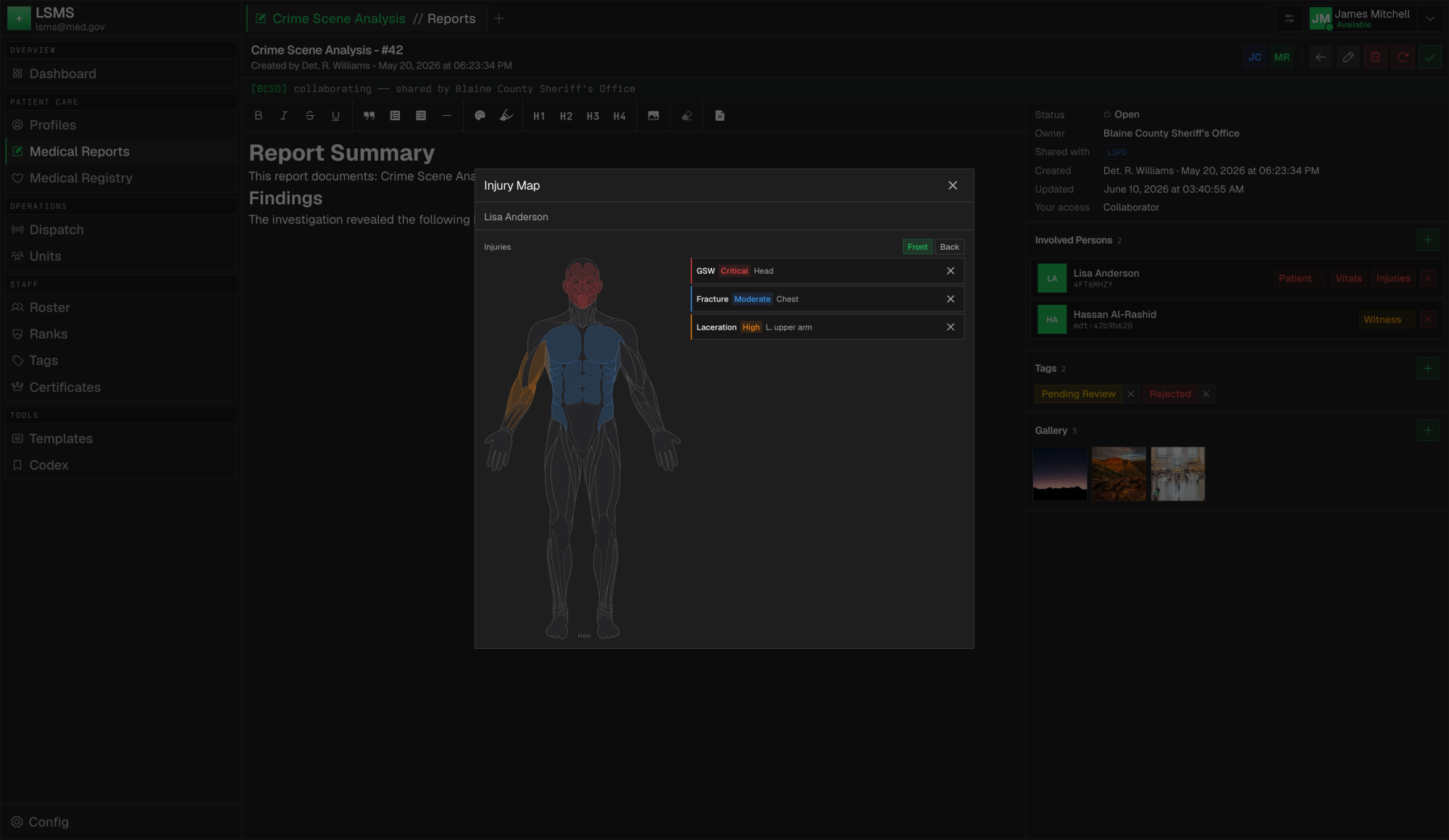Screen dimensions: 1449x840
Task: Open Medical Registry in sidebar
Action: (x=121, y=178)
